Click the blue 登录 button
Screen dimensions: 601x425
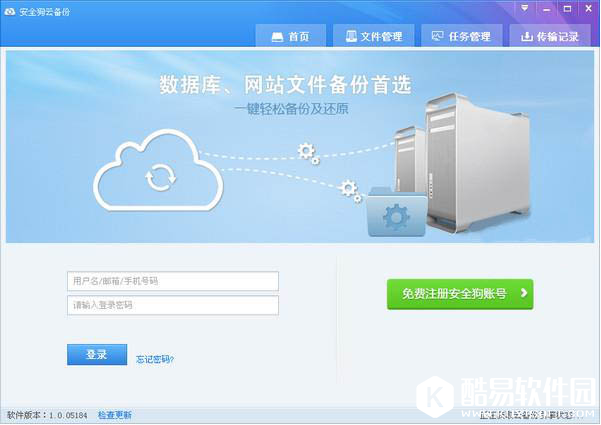(97, 354)
